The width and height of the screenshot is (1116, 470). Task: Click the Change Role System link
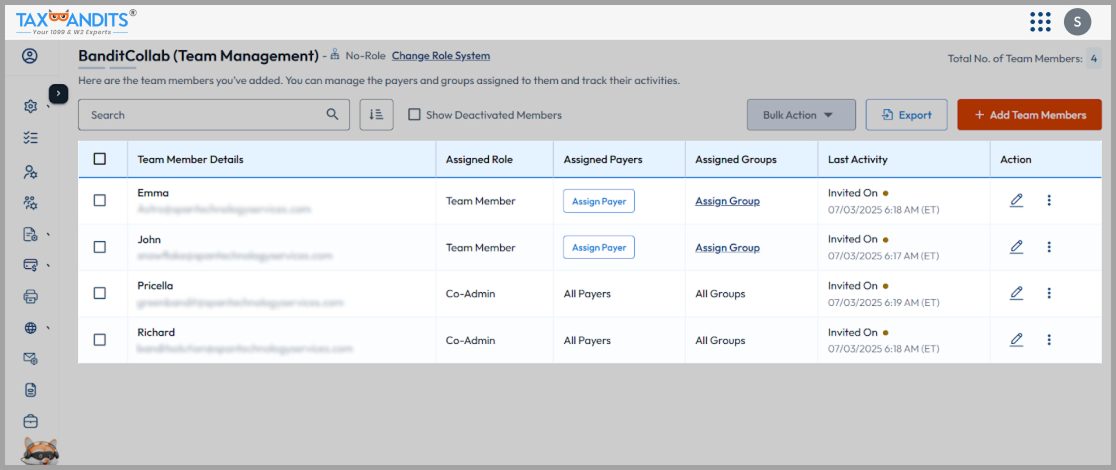click(x=441, y=56)
